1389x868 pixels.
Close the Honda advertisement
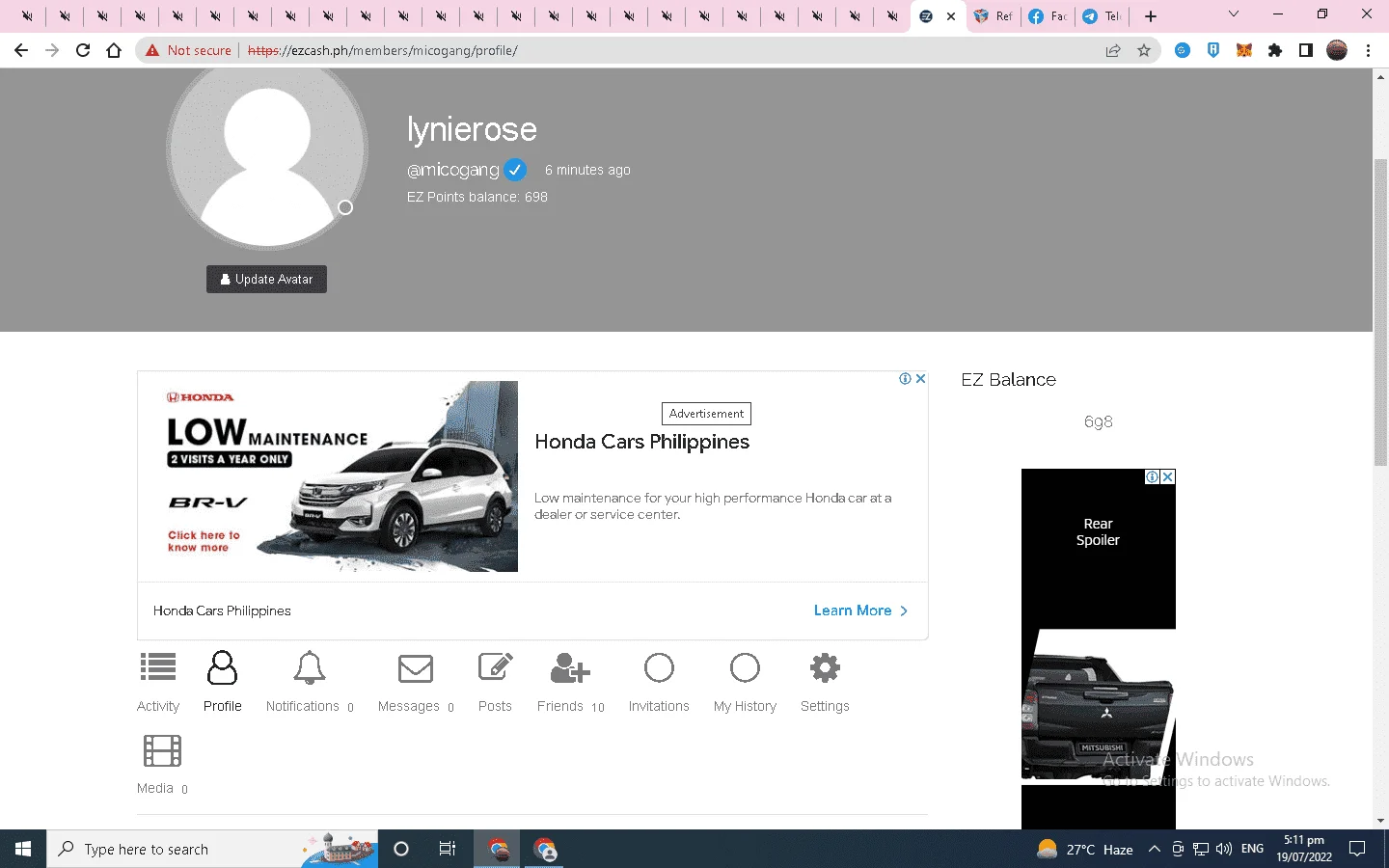click(x=921, y=379)
